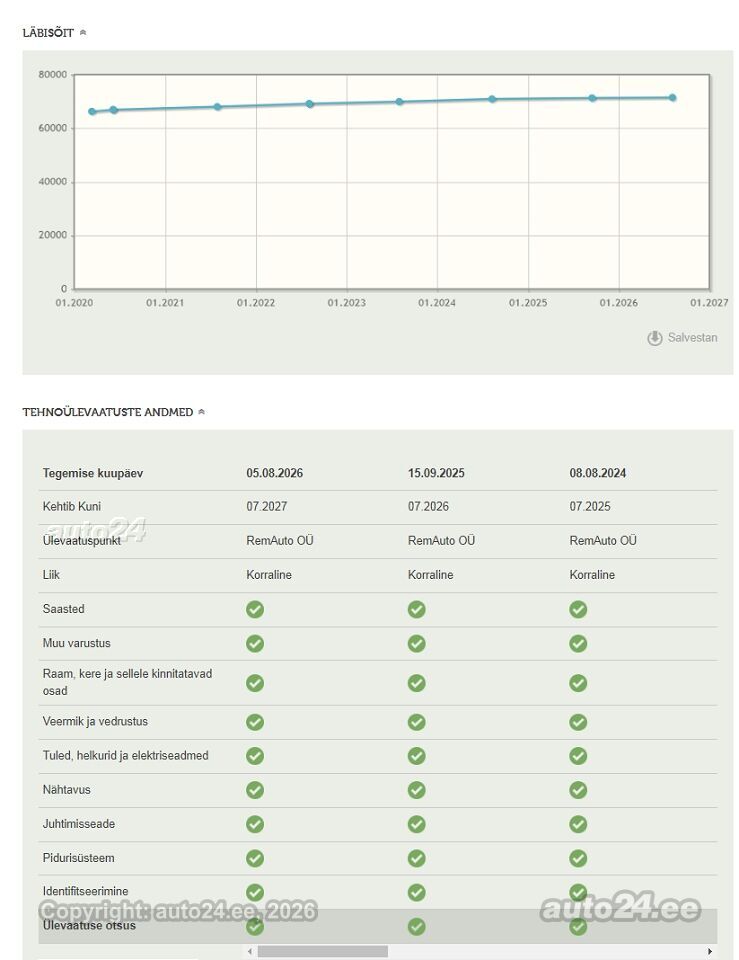
Task: Click the Nähtavus checkmark for 05.08.2026
Action: click(x=255, y=790)
